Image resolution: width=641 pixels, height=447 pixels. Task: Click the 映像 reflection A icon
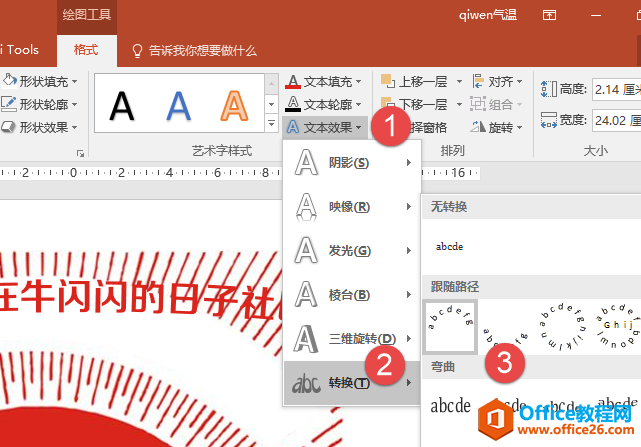click(x=306, y=207)
